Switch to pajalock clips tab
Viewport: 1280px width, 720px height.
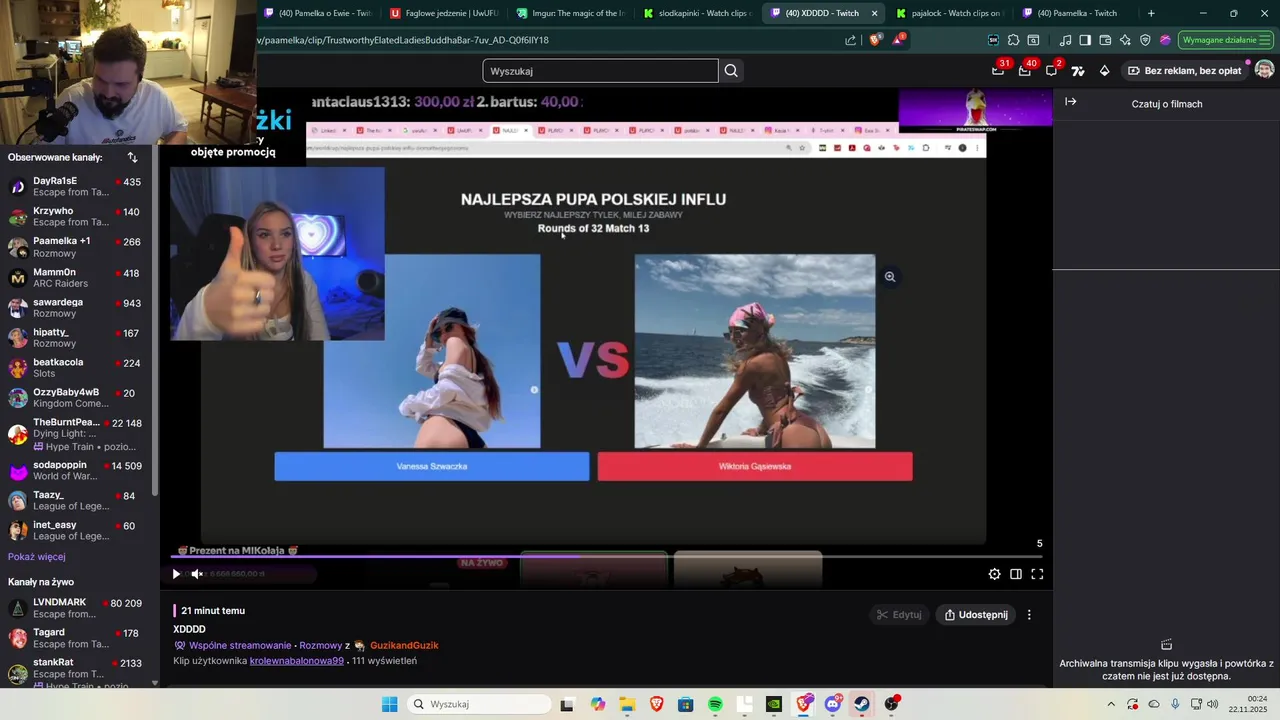(x=950, y=13)
